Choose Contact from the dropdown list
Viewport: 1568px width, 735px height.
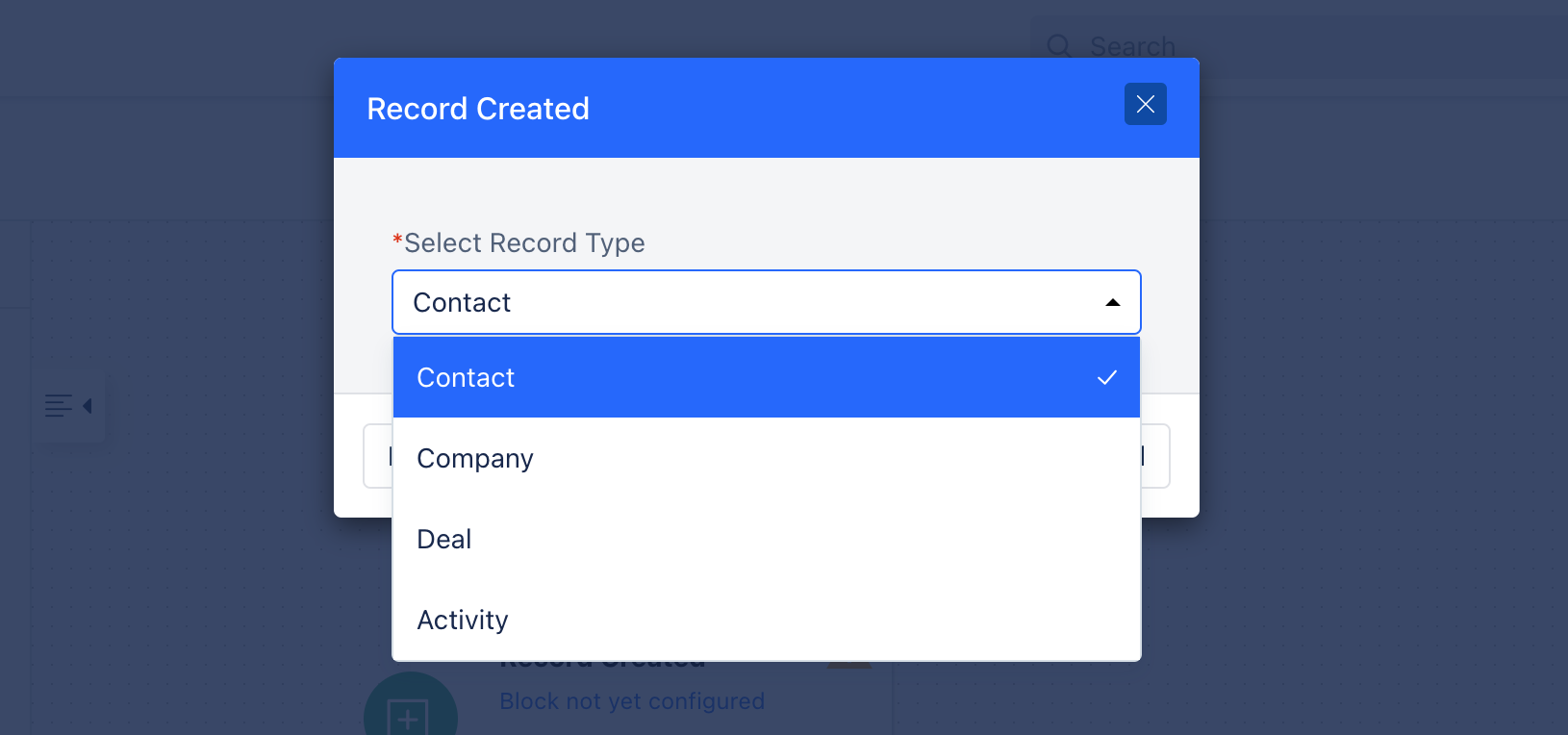pyautogui.click(x=767, y=377)
